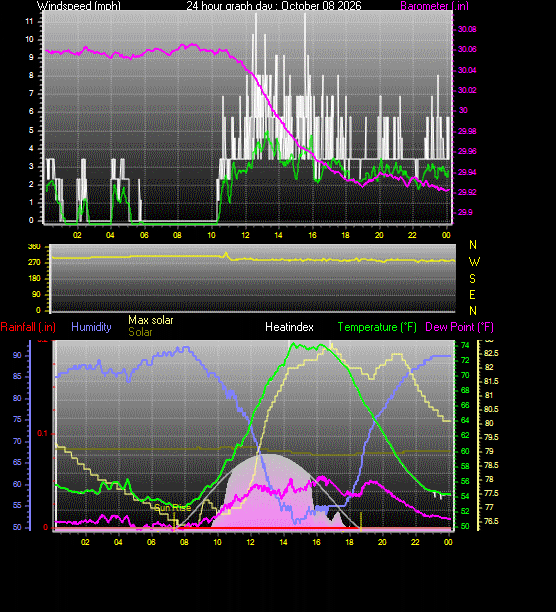Image resolution: width=556 pixels, height=612 pixels.
Task: Click the "29.9" barometer axis value
Action: coord(465,212)
